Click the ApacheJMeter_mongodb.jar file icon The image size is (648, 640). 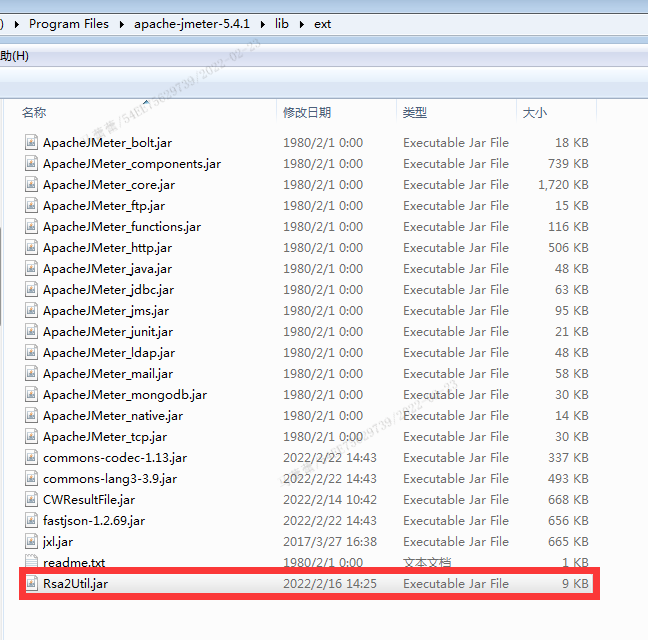pos(31,395)
